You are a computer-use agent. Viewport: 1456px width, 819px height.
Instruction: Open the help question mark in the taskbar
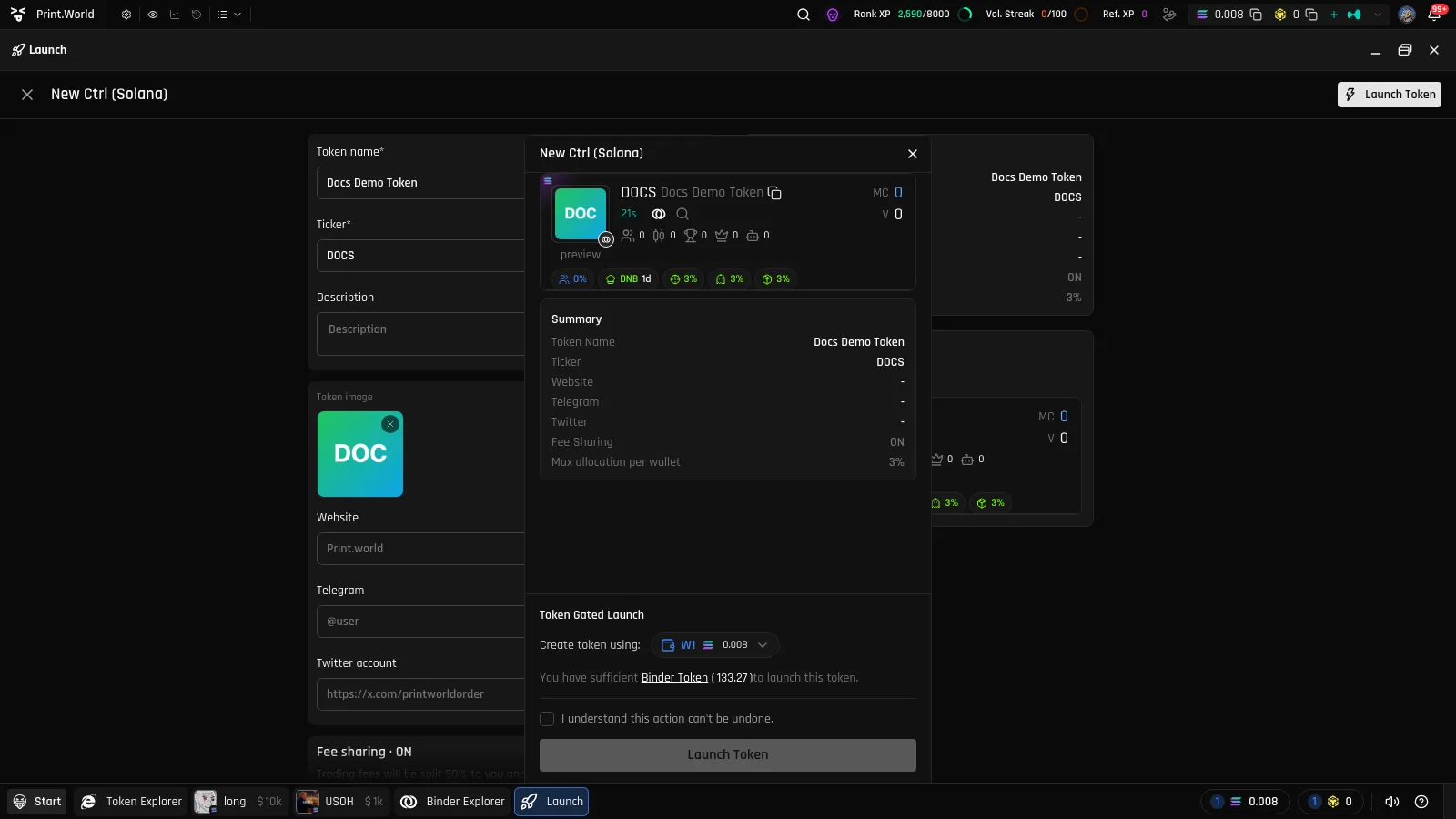coord(1421,802)
